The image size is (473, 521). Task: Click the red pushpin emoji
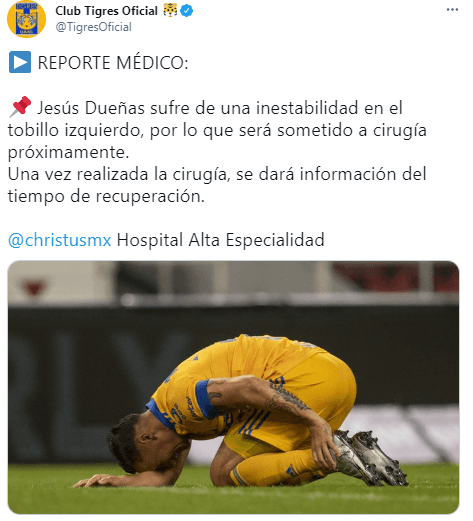[x=20, y=107]
